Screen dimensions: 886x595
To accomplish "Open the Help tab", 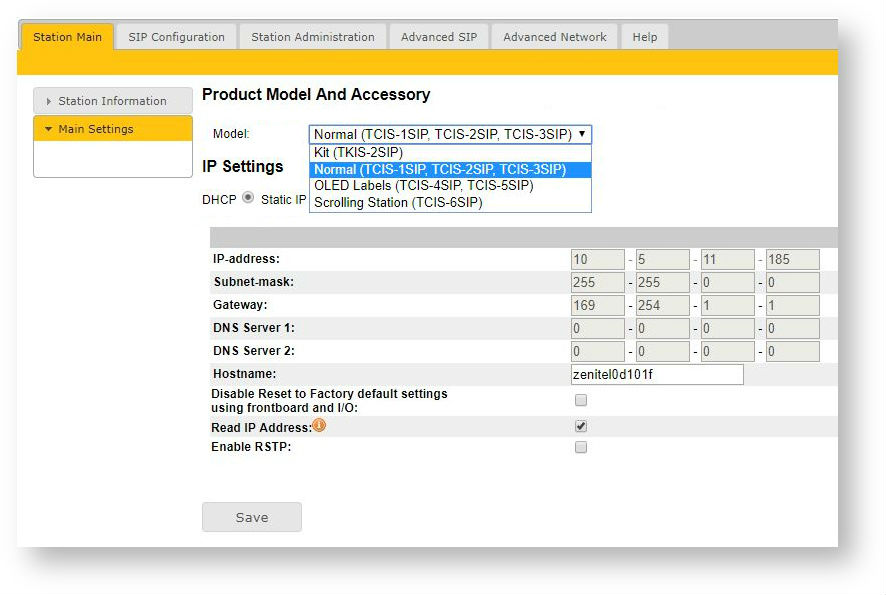I will pos(645,37).
